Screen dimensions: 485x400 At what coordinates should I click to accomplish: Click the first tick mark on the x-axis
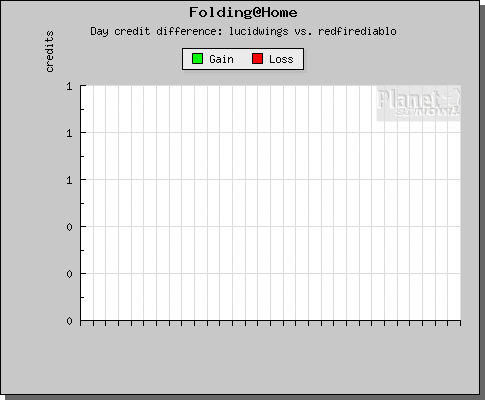pyautogui.click(x=81, y=323)
